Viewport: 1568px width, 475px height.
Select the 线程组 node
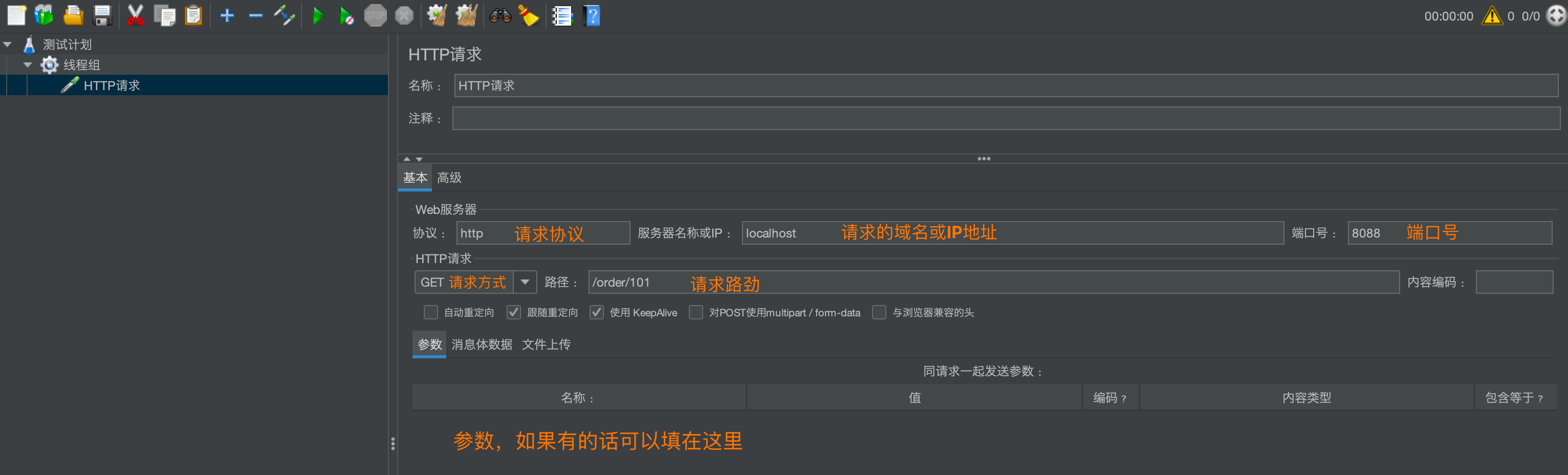(x=81, y=64)
